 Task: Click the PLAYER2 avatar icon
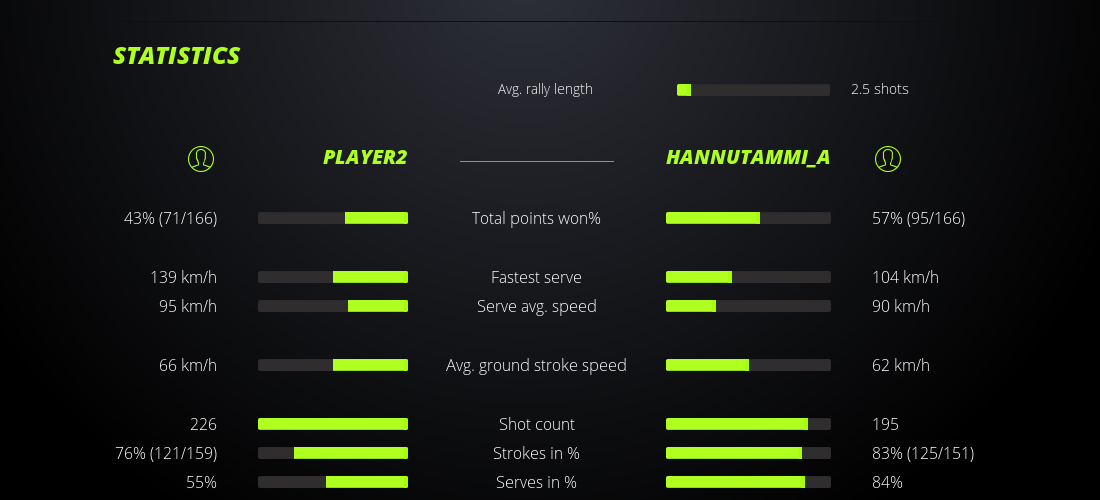point(201,158)
